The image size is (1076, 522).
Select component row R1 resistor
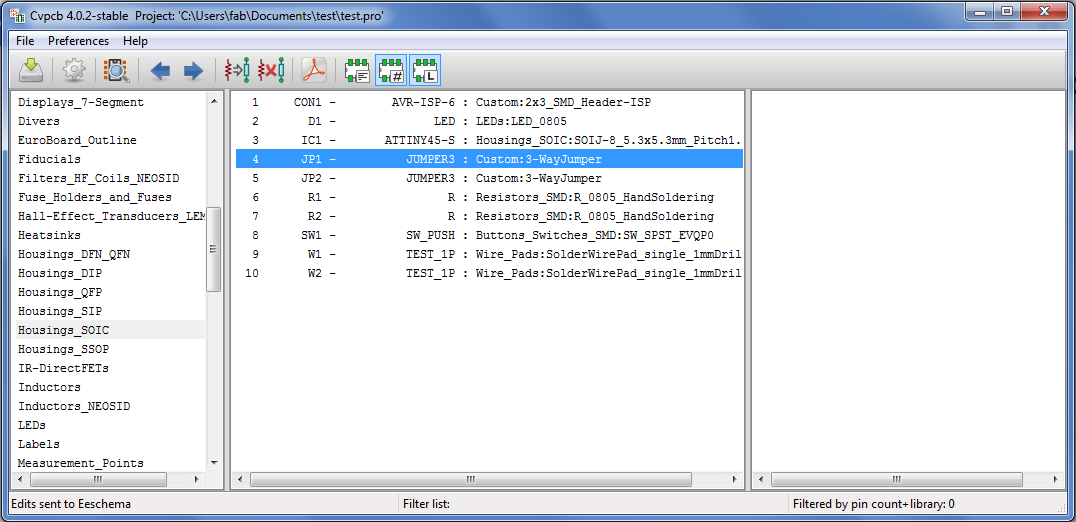click(489, 198)
